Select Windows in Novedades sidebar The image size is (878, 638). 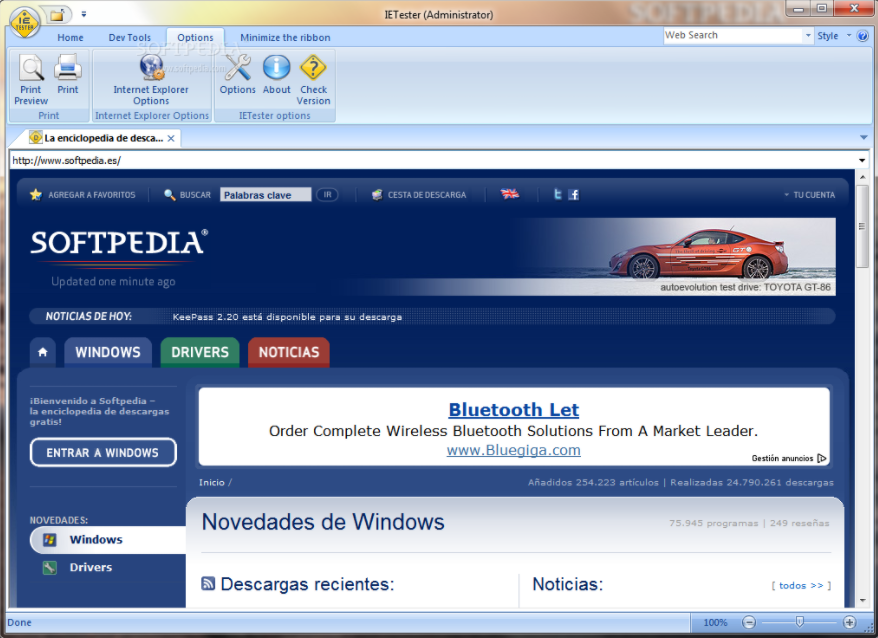tap(108, 539)
